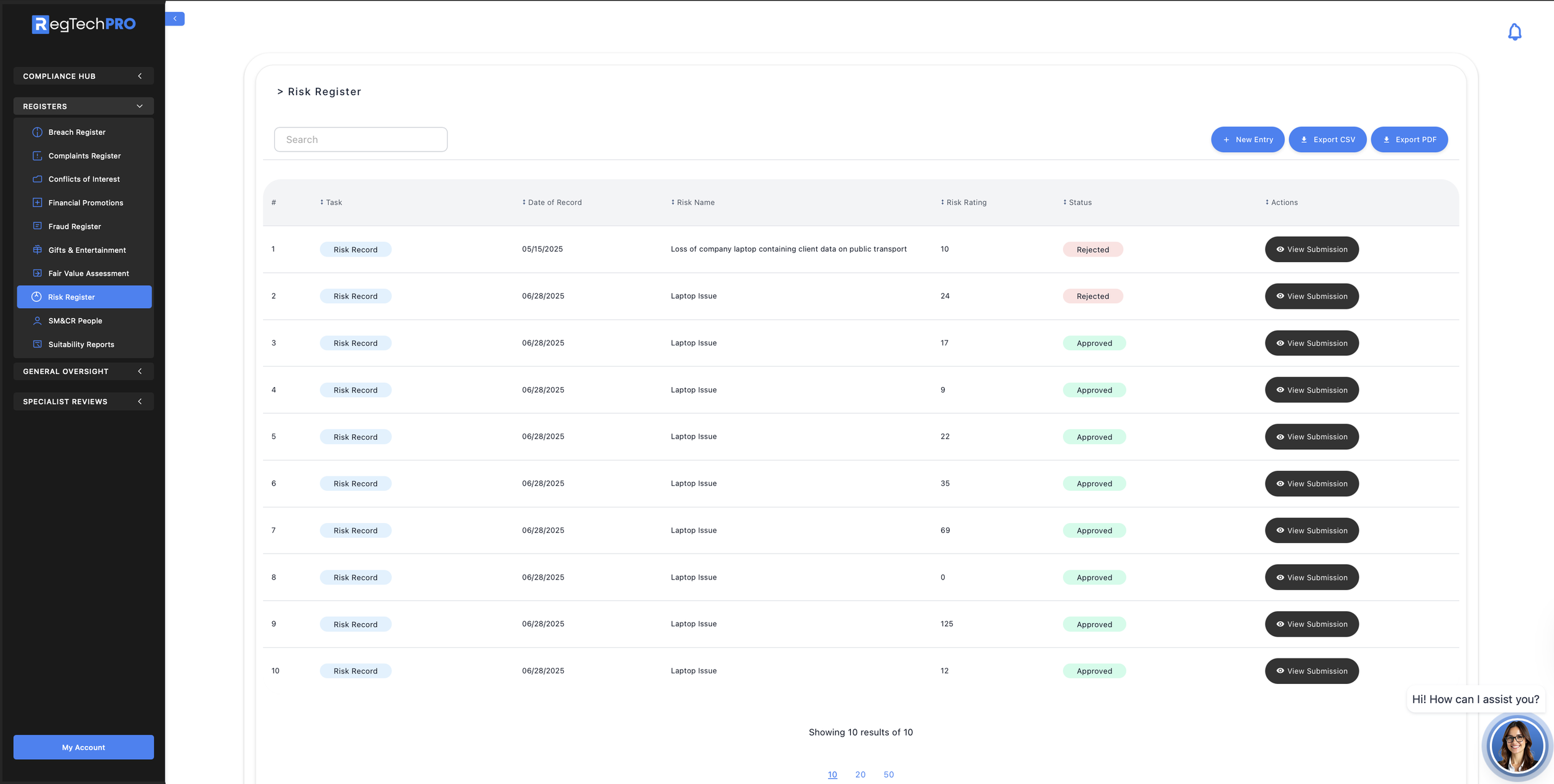The width and height of the screenshot is (1554, 784).
Task: Click the Complaints Register sidebar icon
Action: [37, 156]
